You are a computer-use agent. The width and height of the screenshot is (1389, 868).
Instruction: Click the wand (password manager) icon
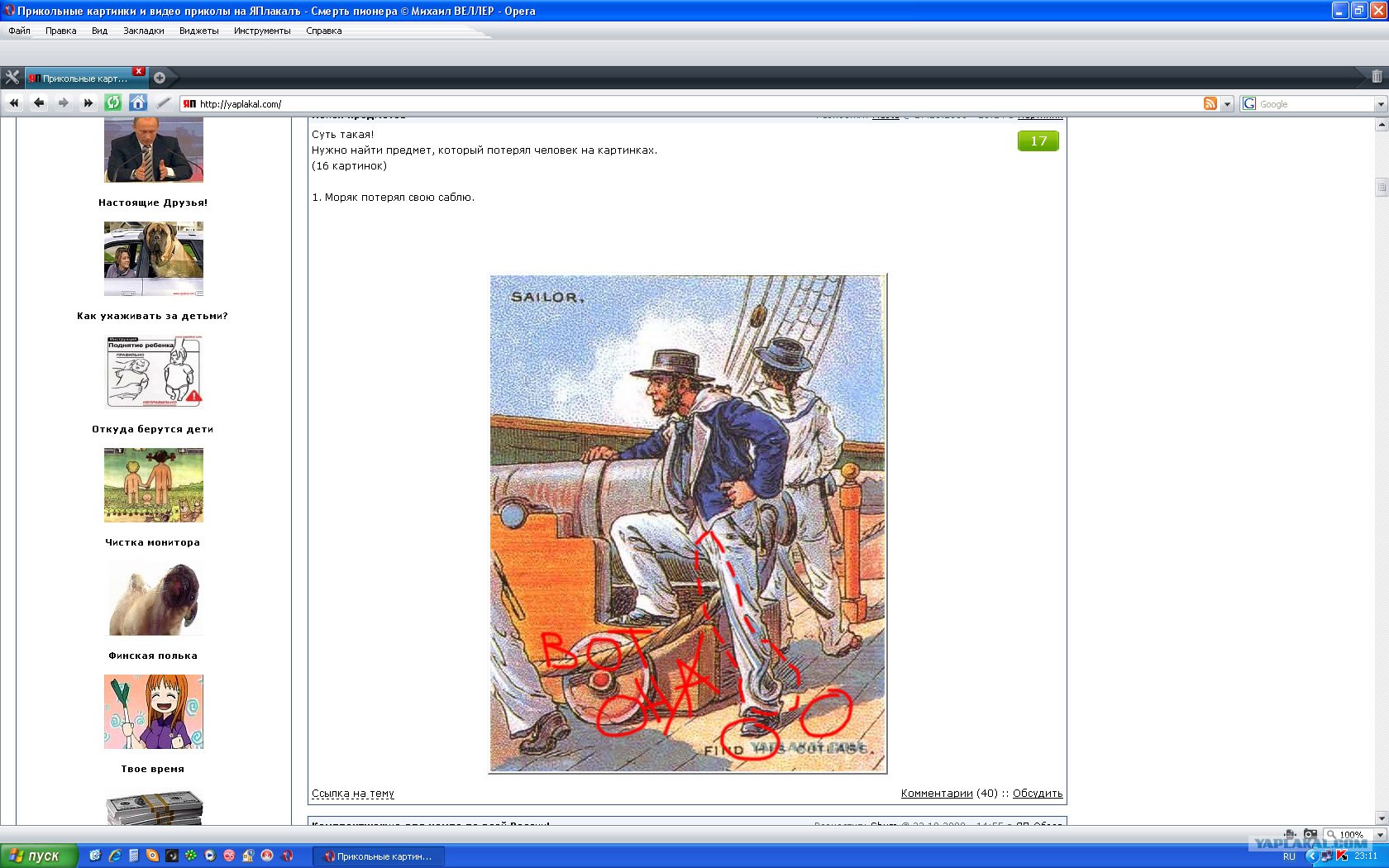[163, 103]
